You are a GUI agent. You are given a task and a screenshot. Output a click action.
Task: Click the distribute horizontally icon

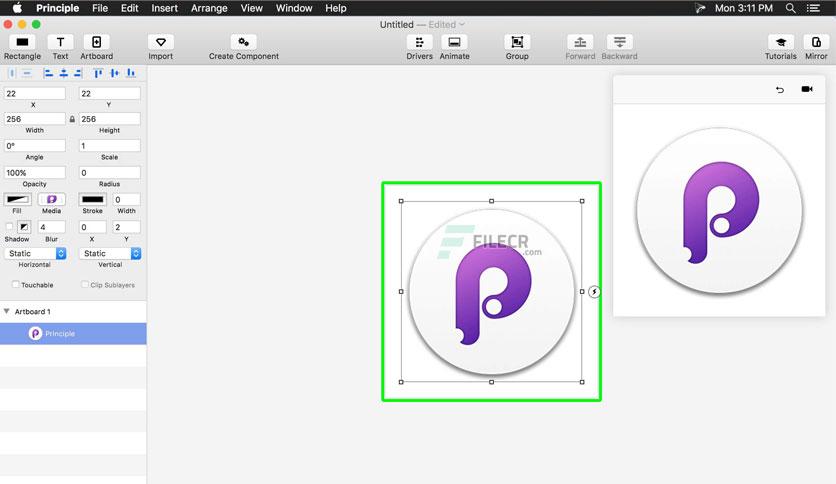12,73
